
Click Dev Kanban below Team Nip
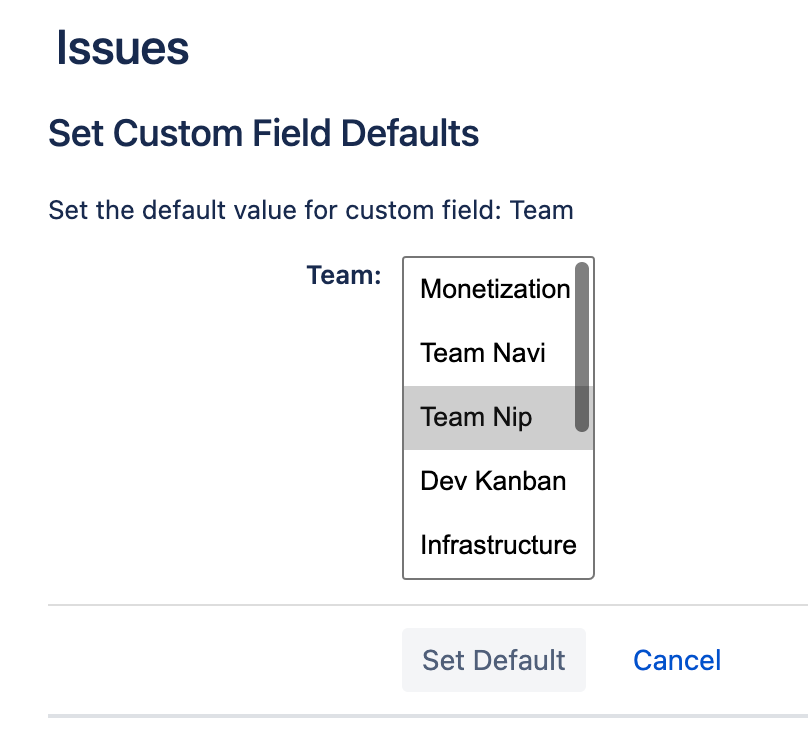493,481
